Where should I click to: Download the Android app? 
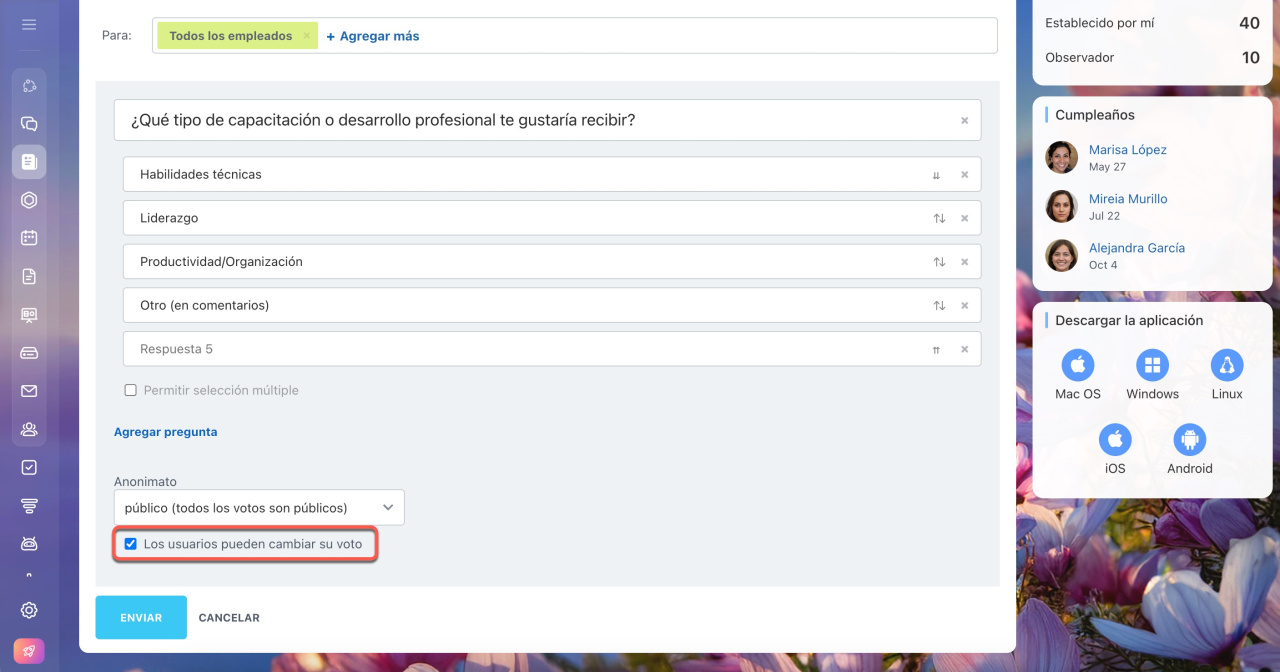pos(1189,441)
